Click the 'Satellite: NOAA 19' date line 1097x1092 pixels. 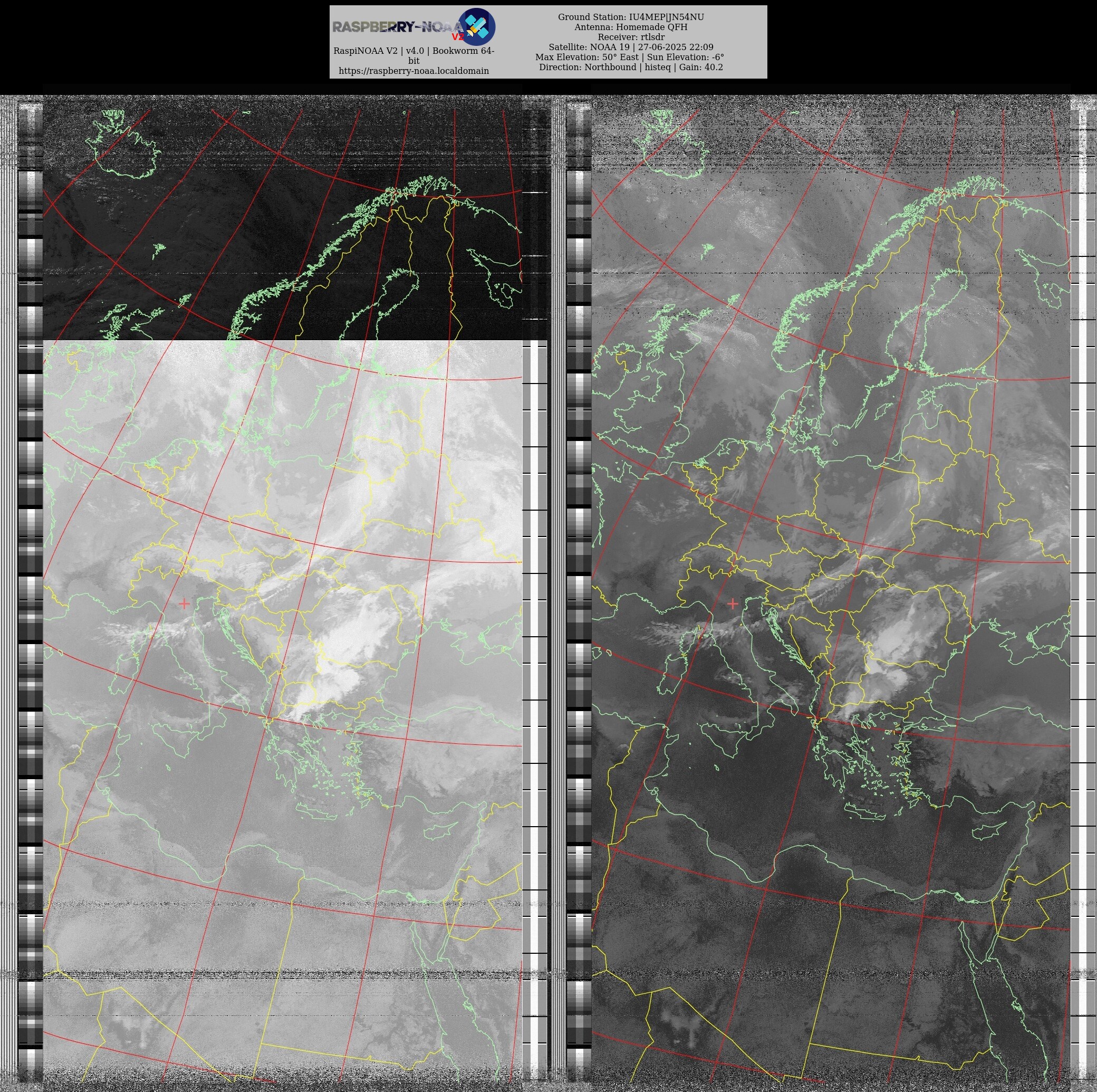[x=631, y=47]
